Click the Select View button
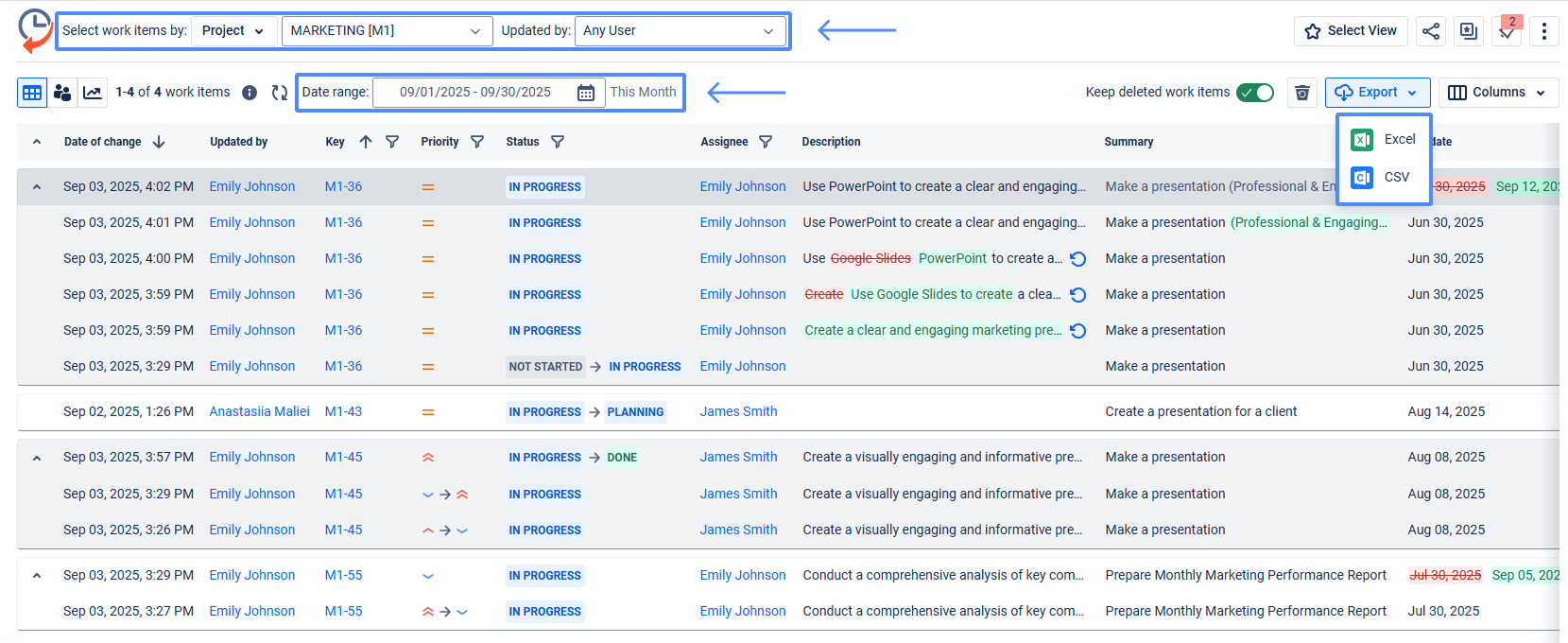 pyautogui.click(x=1352, y=31)
